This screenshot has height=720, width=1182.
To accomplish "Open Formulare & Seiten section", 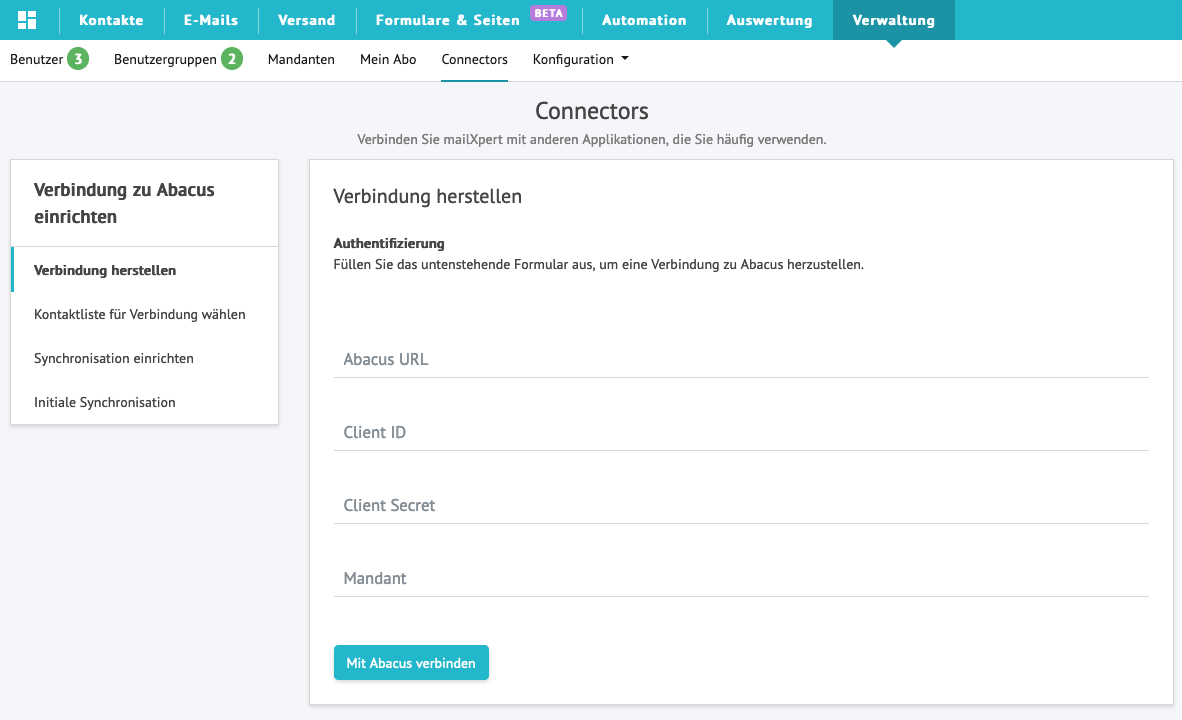I will (x=448, y=20).
